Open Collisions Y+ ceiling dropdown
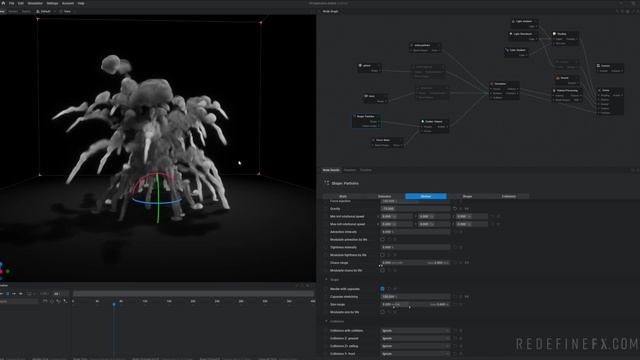This screenshot has height=360, width=640. (x=415, y=346)
